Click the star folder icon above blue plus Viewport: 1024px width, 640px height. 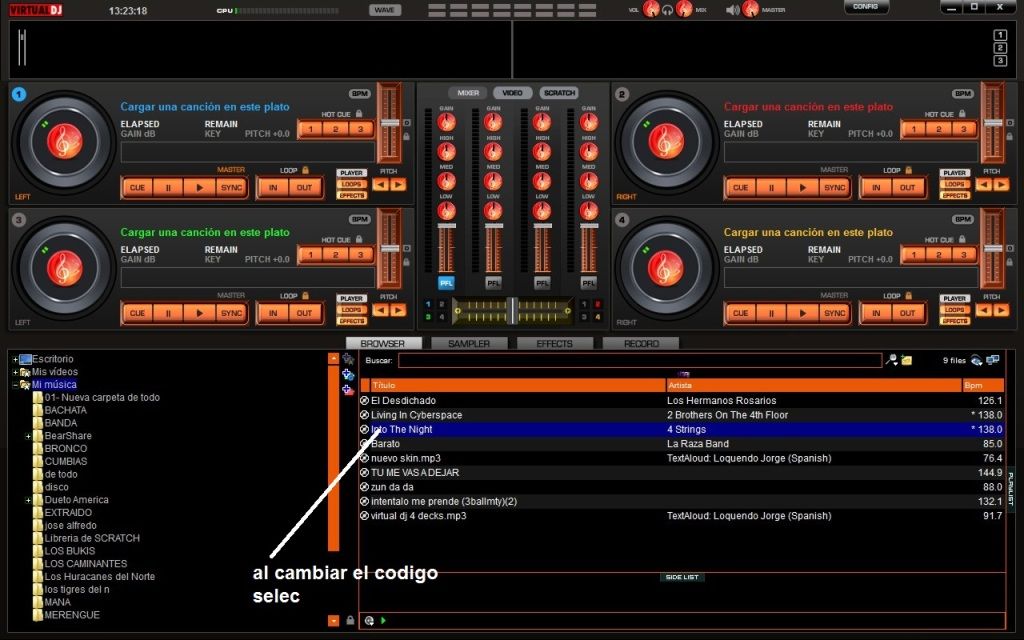[x=348, y=359]
